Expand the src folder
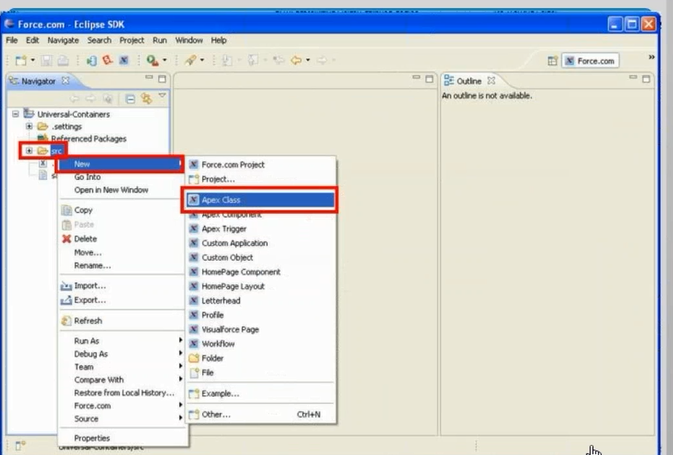 click(x=29, y=151)
